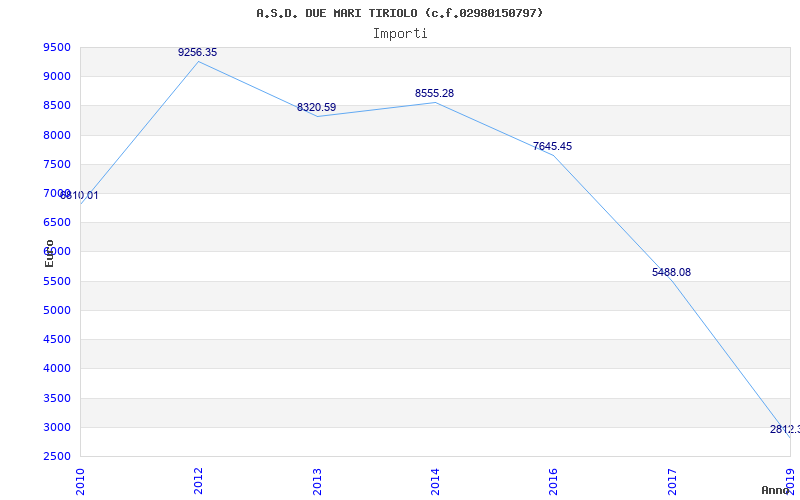Click y-axis value 7500

[x=57, y=164]
